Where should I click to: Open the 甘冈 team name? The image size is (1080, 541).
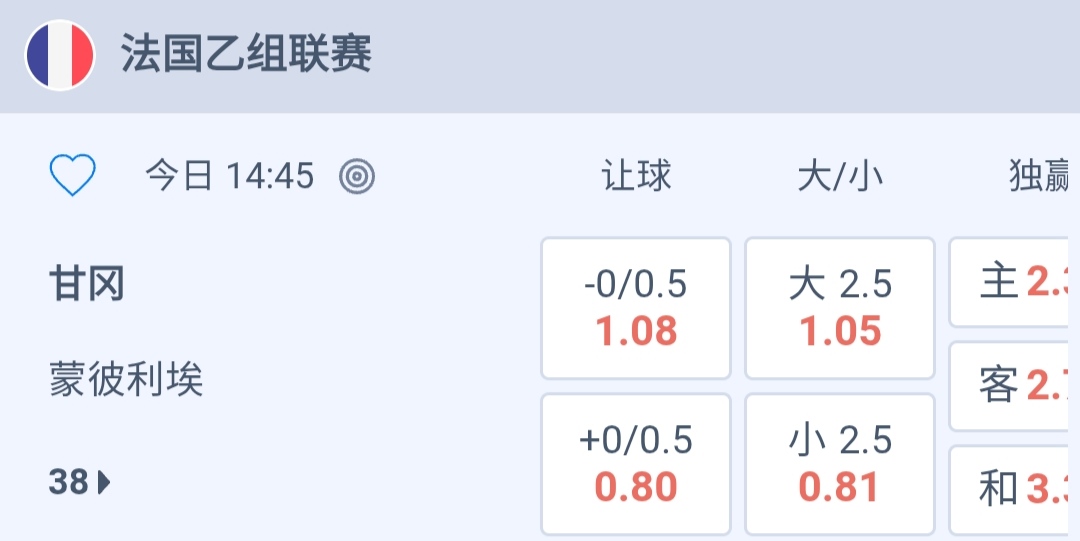click(x=87, y=285)
